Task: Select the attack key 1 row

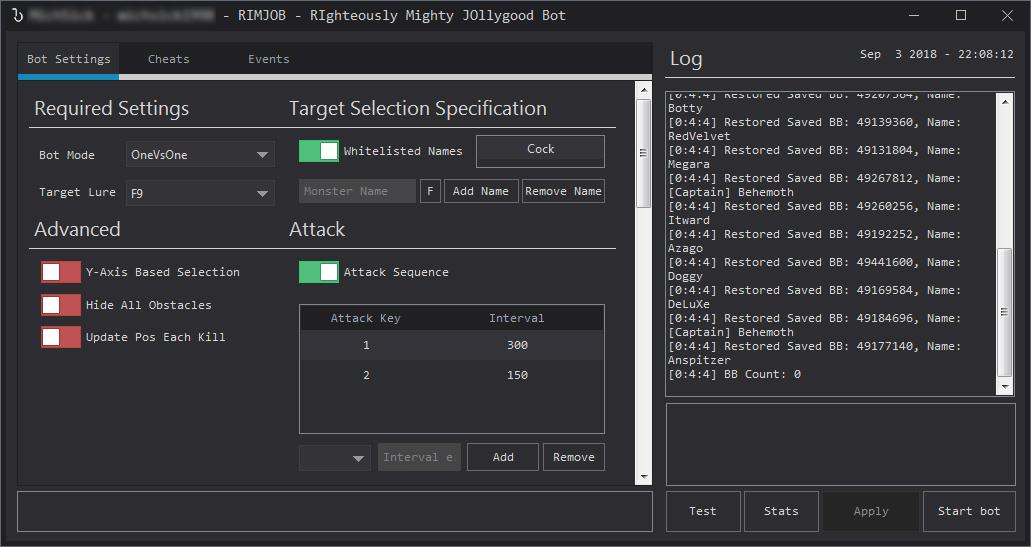Action: (x=451, y=345)
